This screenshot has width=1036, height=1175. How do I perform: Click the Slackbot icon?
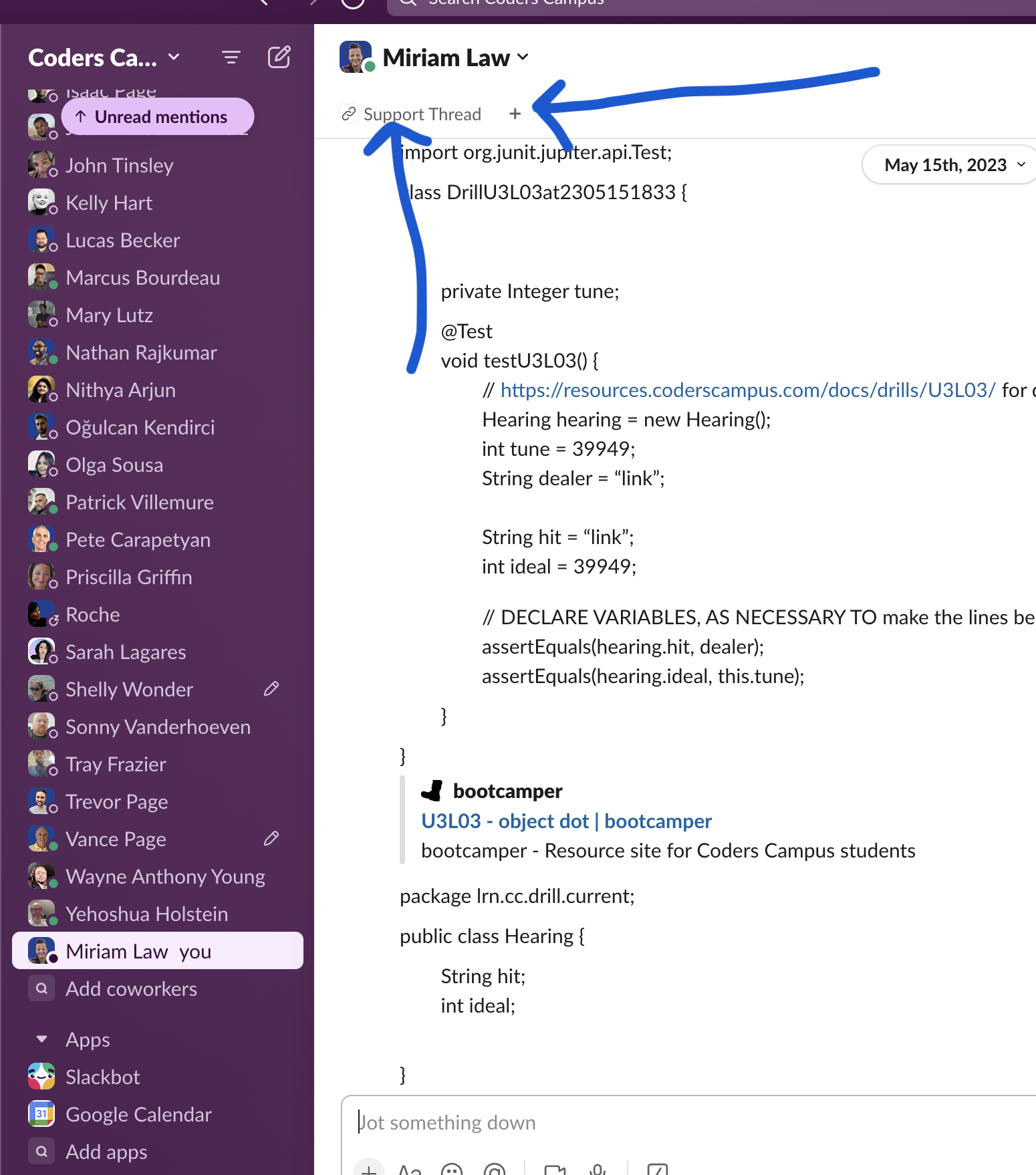[x=41, y=1076]
